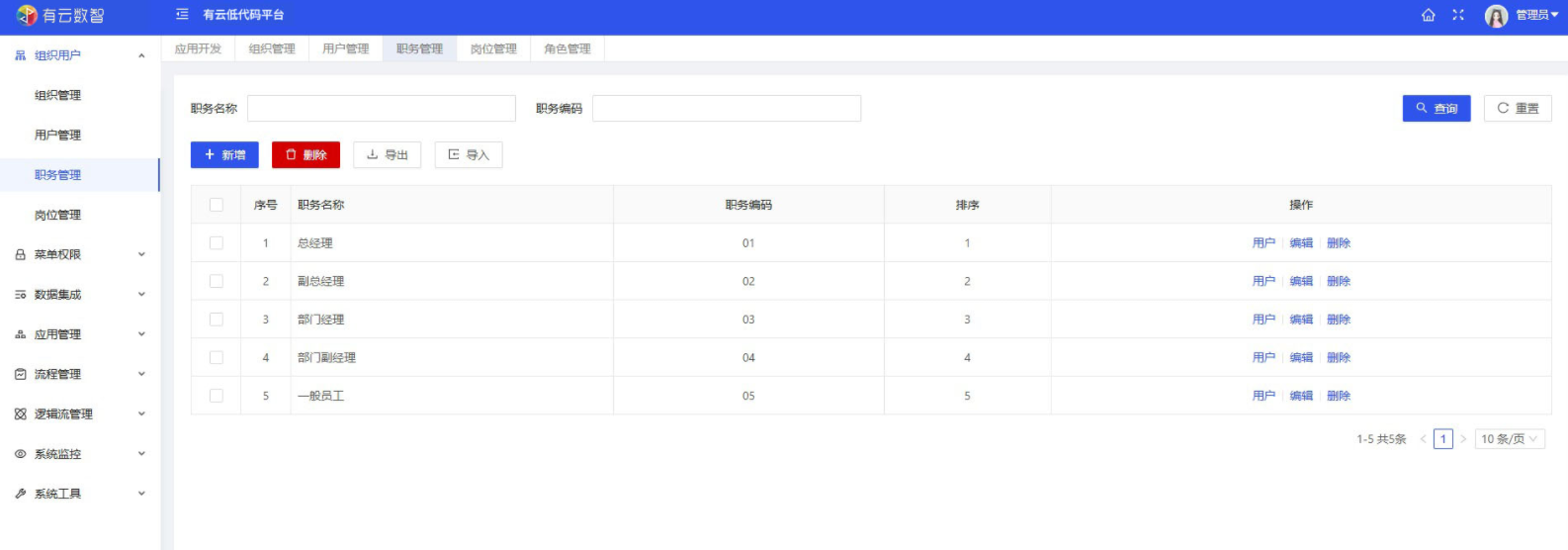Image resolution: width=1568 pixels, height=550 pixels.
Task: Click the 导出 export button
Action: pyautogui.click(x=387, y=155)
